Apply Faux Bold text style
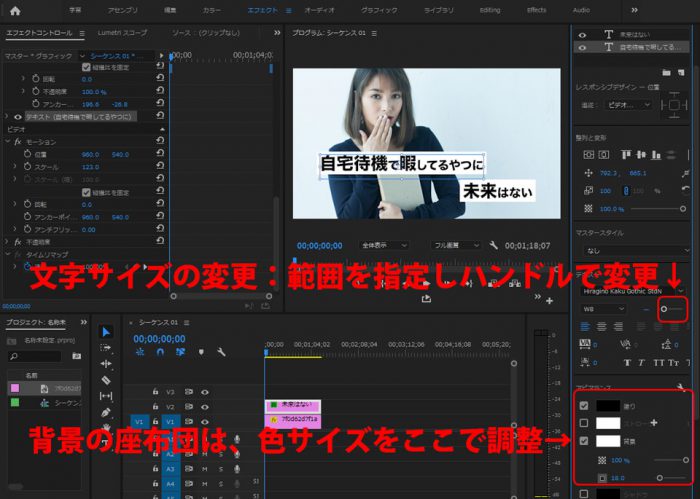The image size is (700, 499). point(627,363)
